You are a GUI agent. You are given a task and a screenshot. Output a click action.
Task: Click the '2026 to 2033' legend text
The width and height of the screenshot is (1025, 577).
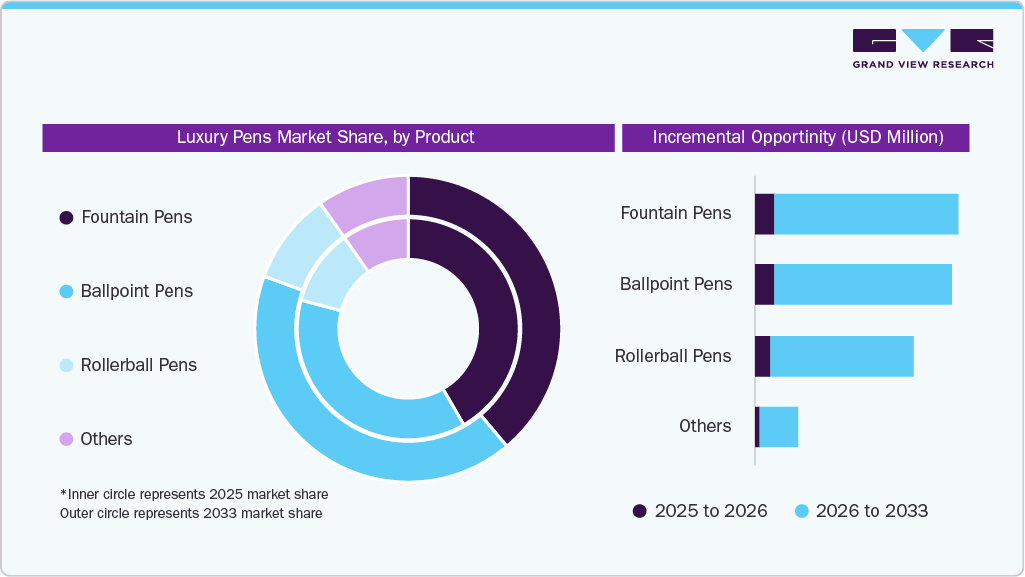[x=872, y=511]
